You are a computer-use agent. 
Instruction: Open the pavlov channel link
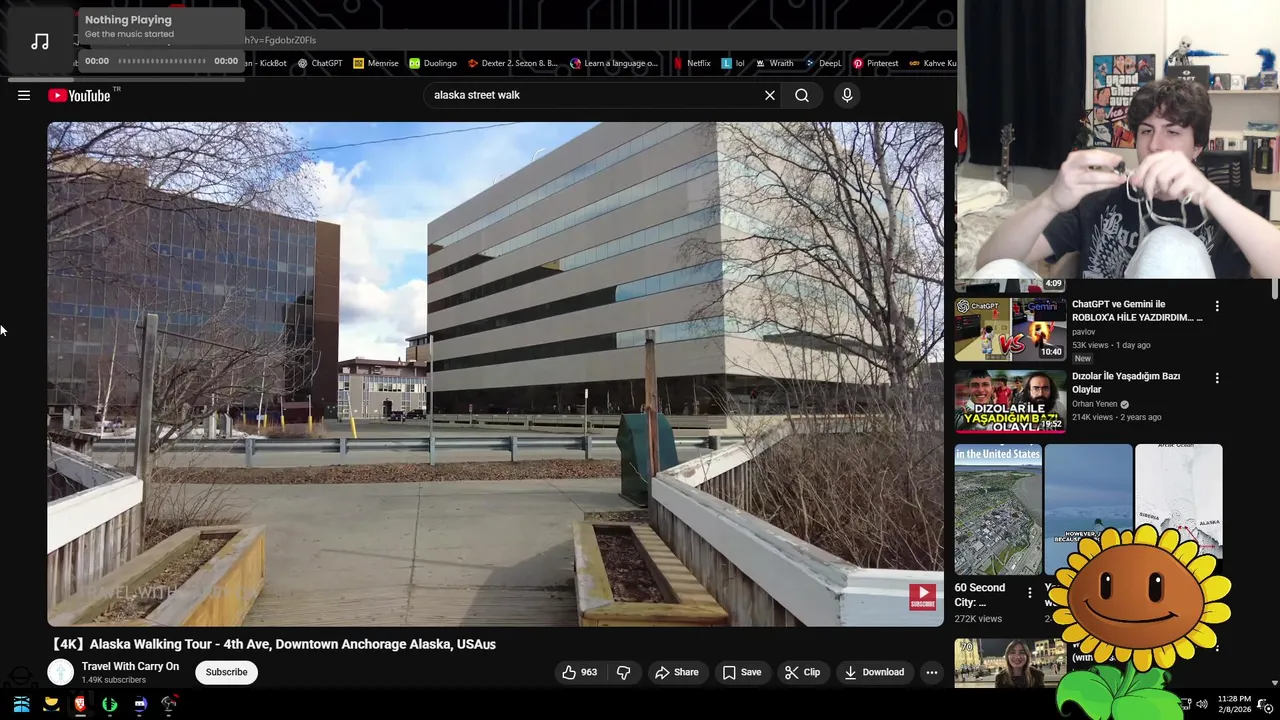(x=1084, y=332)
